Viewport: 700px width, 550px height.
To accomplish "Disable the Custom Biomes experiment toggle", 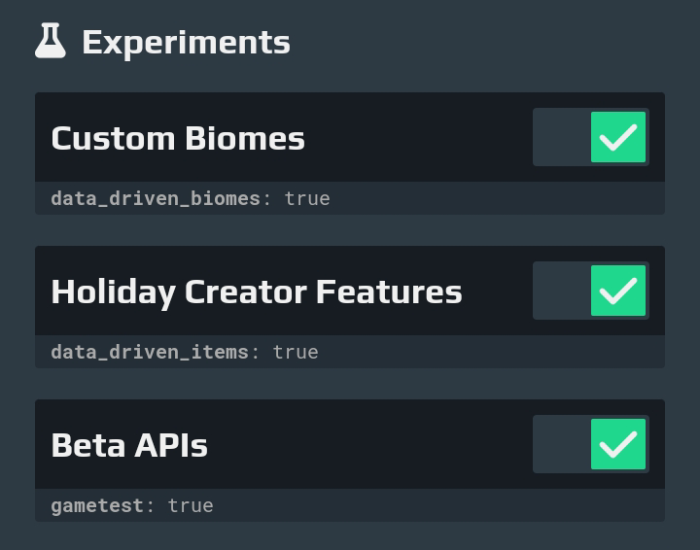I will (591, 137).
